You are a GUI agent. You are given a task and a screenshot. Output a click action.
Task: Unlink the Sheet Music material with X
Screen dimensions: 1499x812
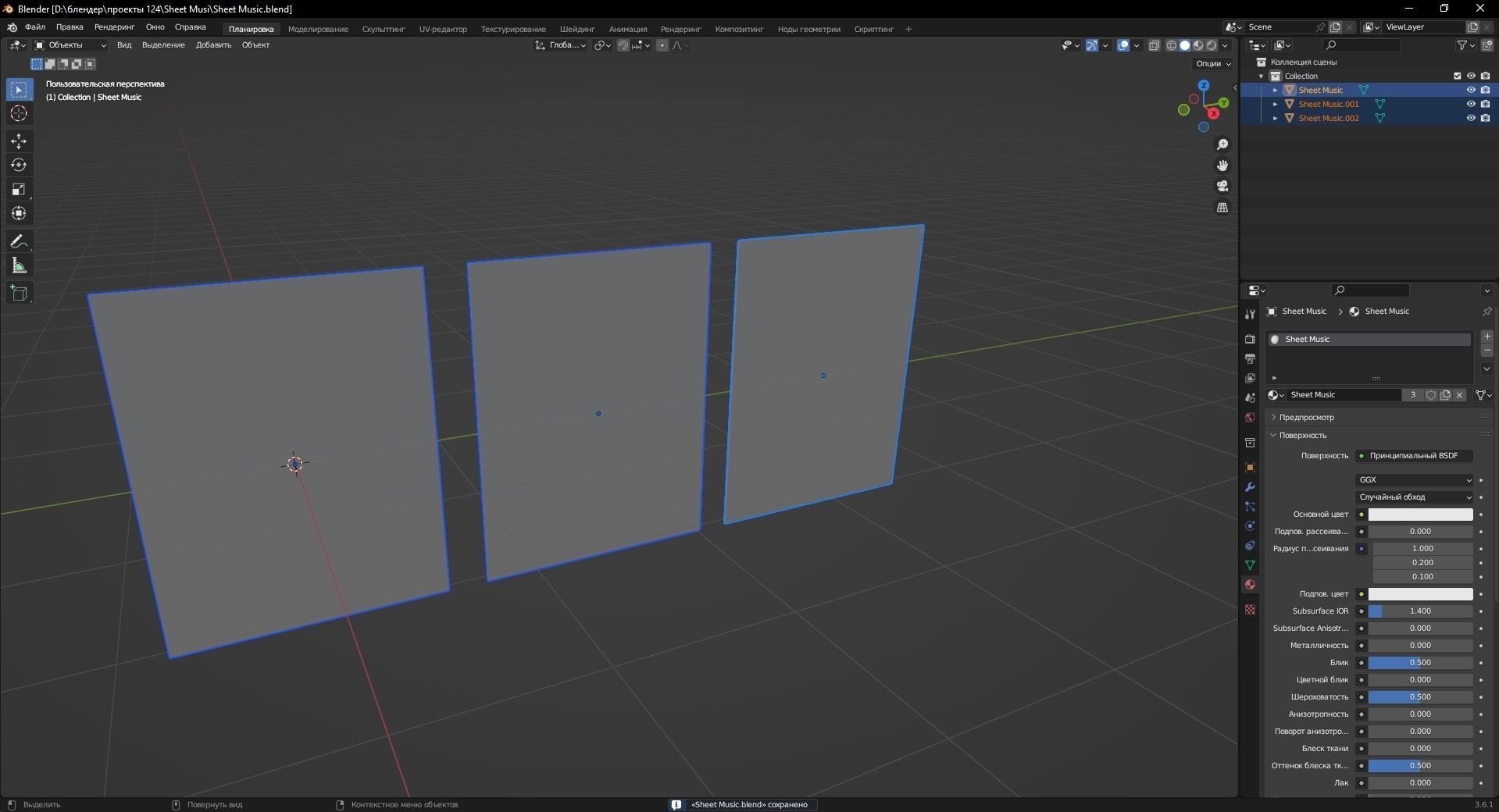1459,395
